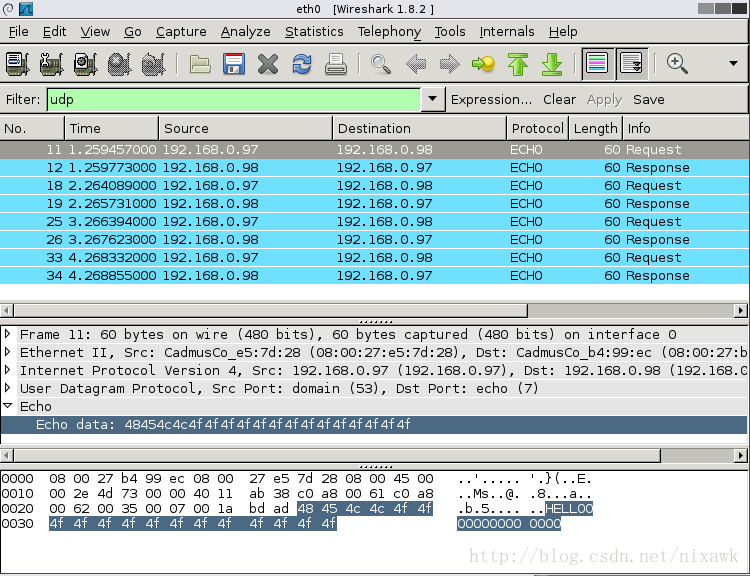Save capture file floppy icon
The height and width of the screenshot is (576, 750).
(x=234, y=64)
